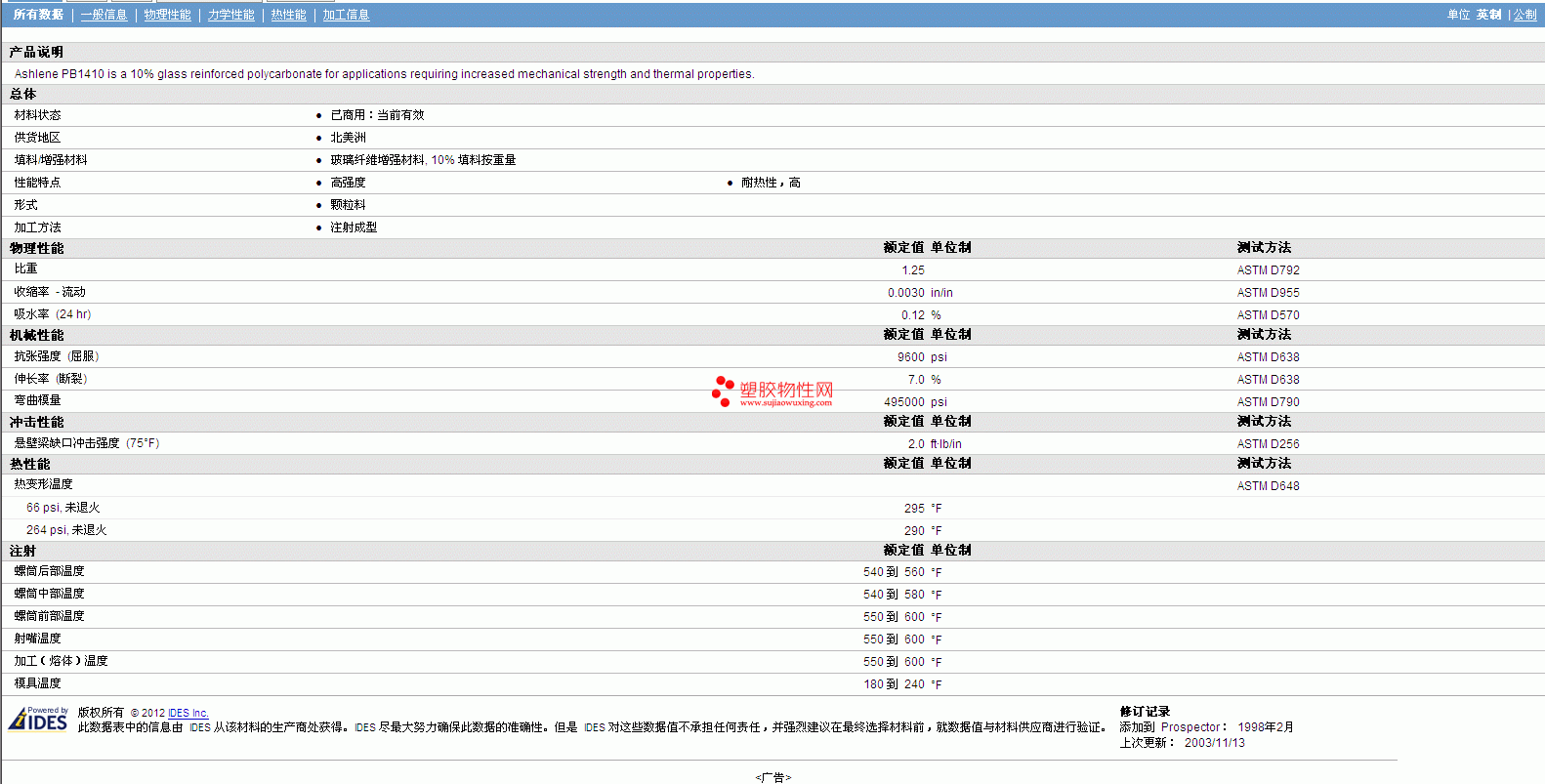Click the 机械性能 section header

click(36, 335)
